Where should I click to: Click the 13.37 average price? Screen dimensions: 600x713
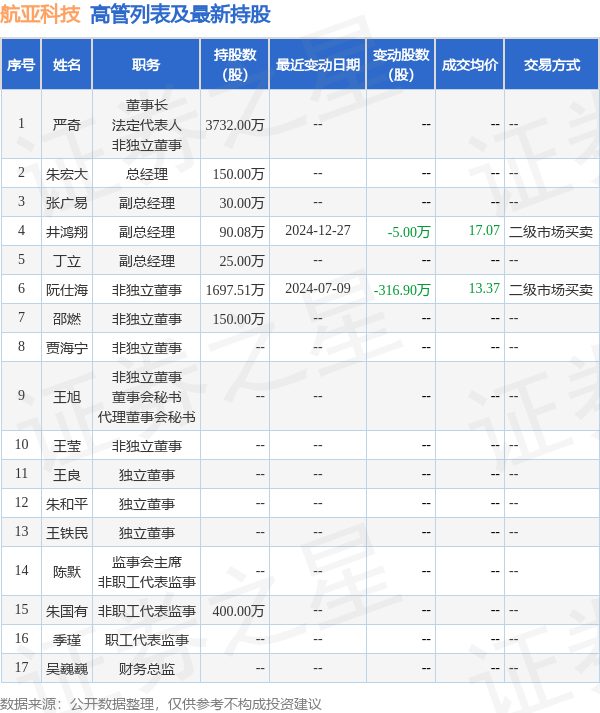[484, 289]
